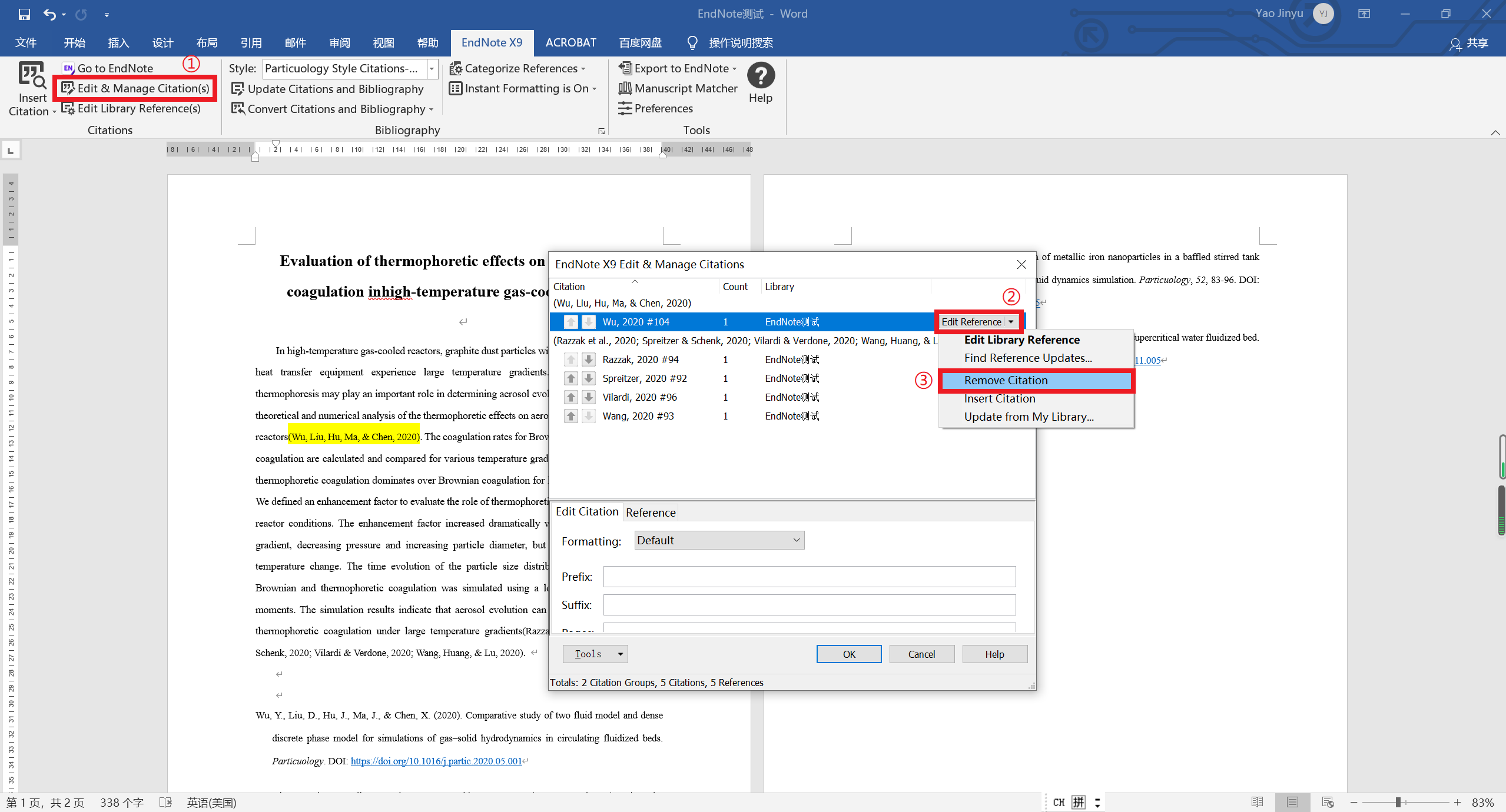
Task: Click Edit Library Reference(s)
Action: pyautogui.click(x=131, y=108)
